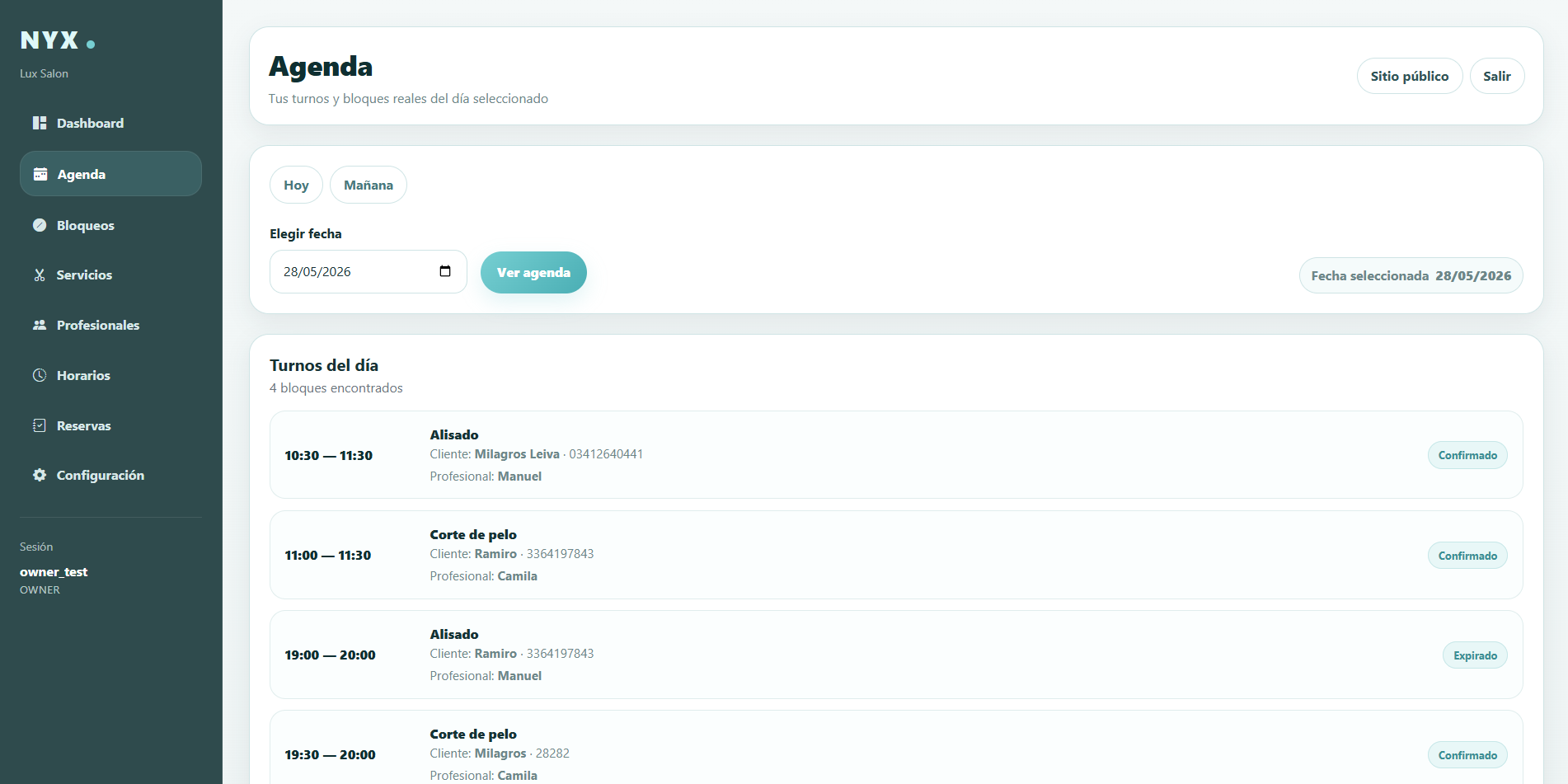Click the Agenda page heading
This screenshot has width=1568, height=784.
(x=321, y=66)
